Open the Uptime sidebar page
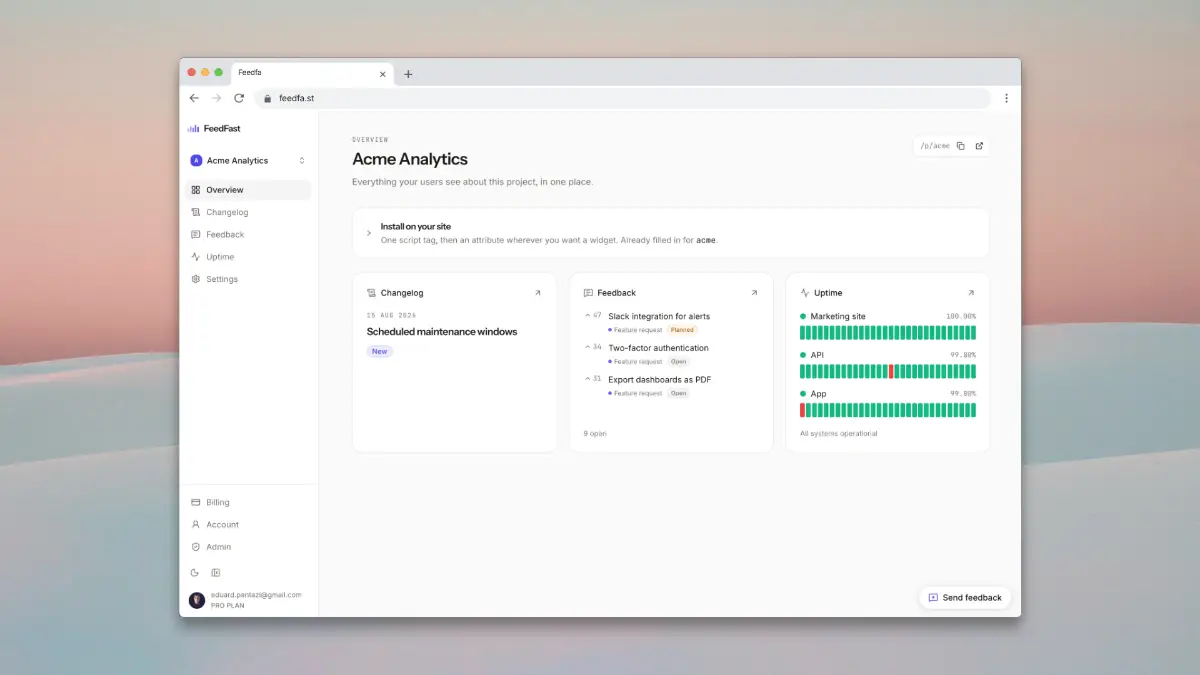Screen dimensions: 1200x675 (248, 257)
